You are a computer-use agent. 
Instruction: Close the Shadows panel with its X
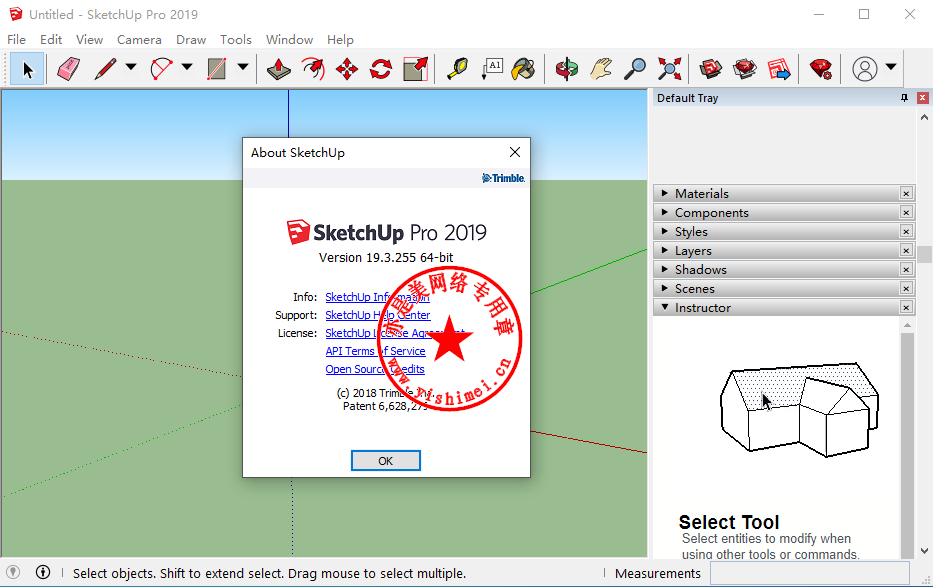906,269
